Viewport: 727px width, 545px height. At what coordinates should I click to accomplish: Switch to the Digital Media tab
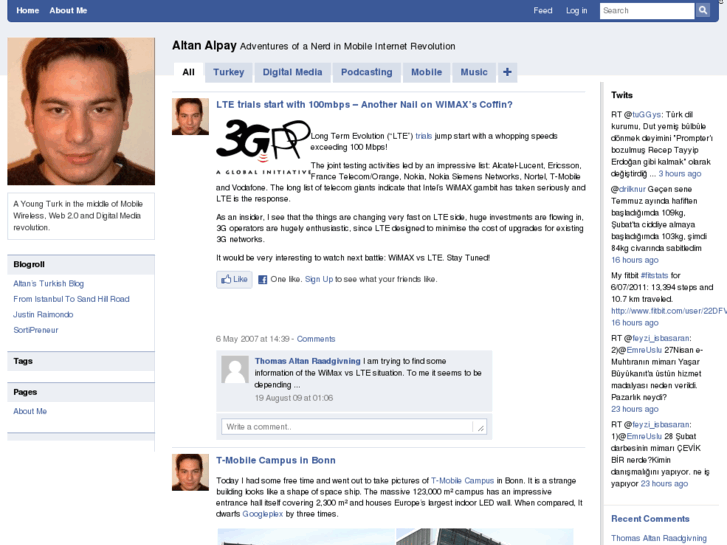292,72
